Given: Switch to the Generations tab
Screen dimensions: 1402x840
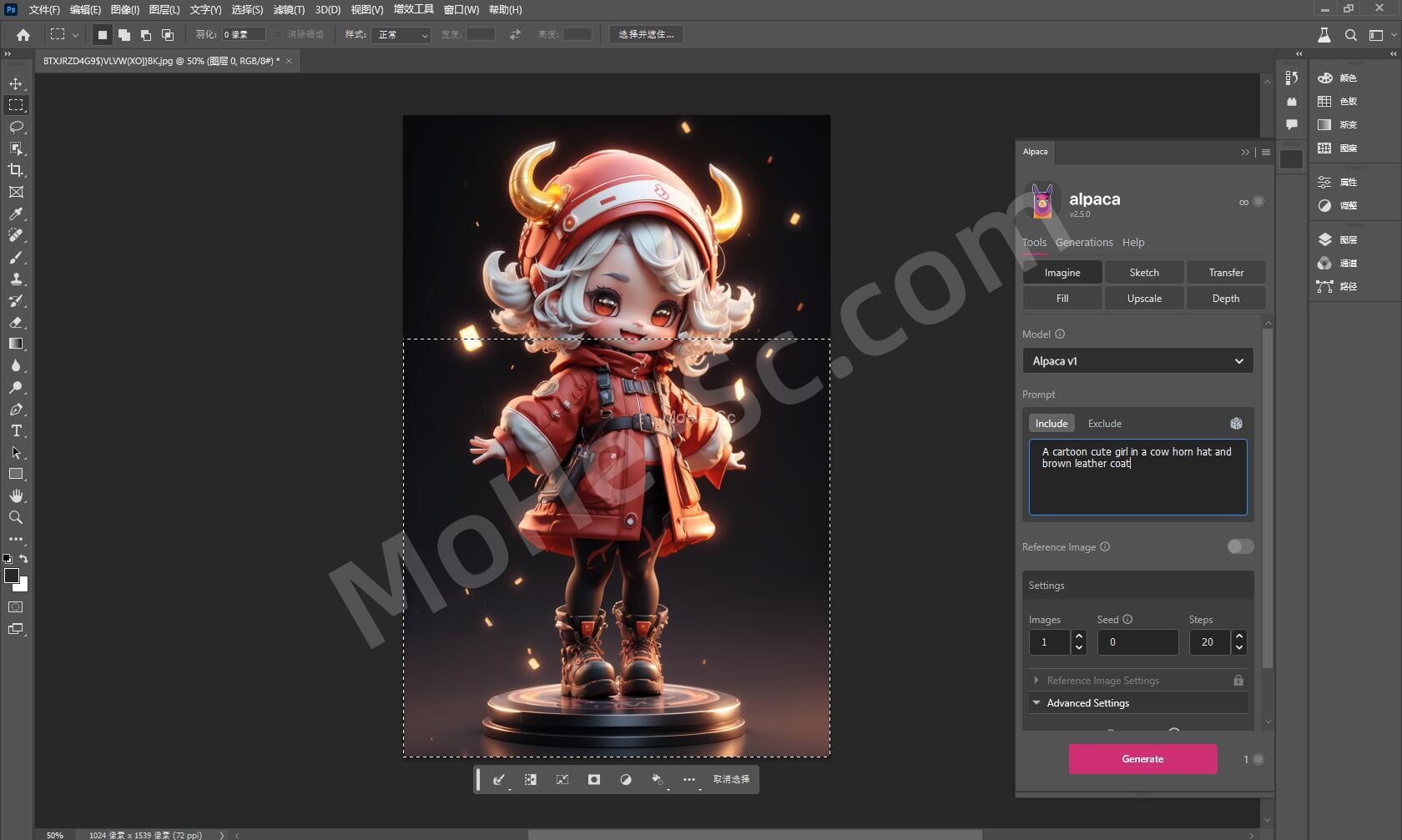Looking at the screenshot, I should pos(1083,243).
